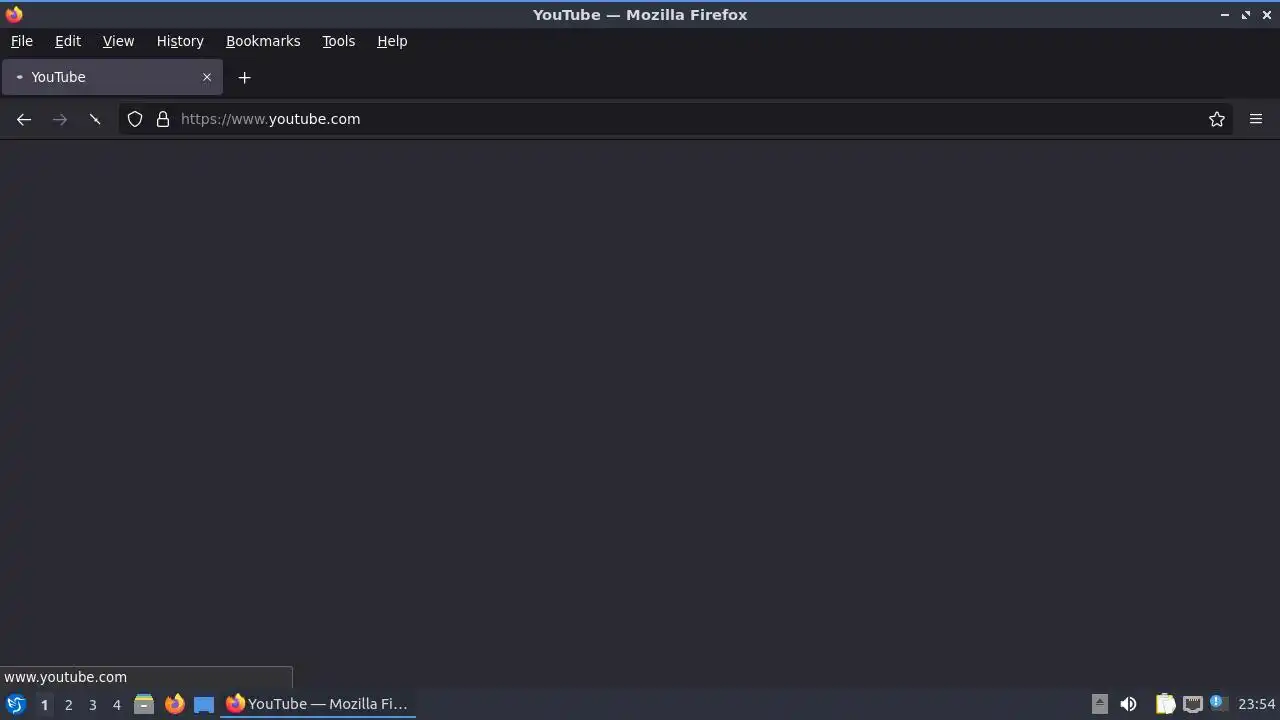Screen dimensions: 1280x720
Task: Open the Help menu
Action: 392,41
